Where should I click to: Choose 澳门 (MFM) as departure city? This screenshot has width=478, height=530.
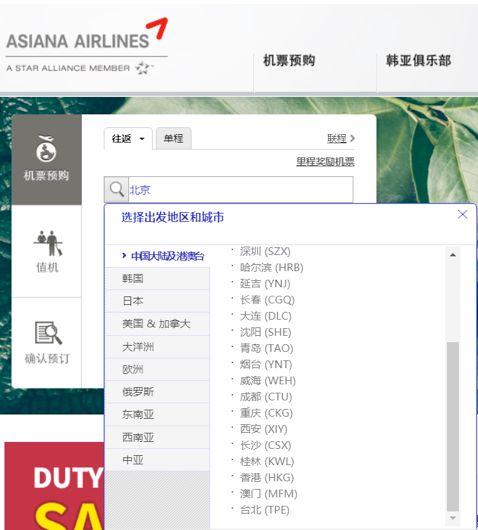coord(268,494)
